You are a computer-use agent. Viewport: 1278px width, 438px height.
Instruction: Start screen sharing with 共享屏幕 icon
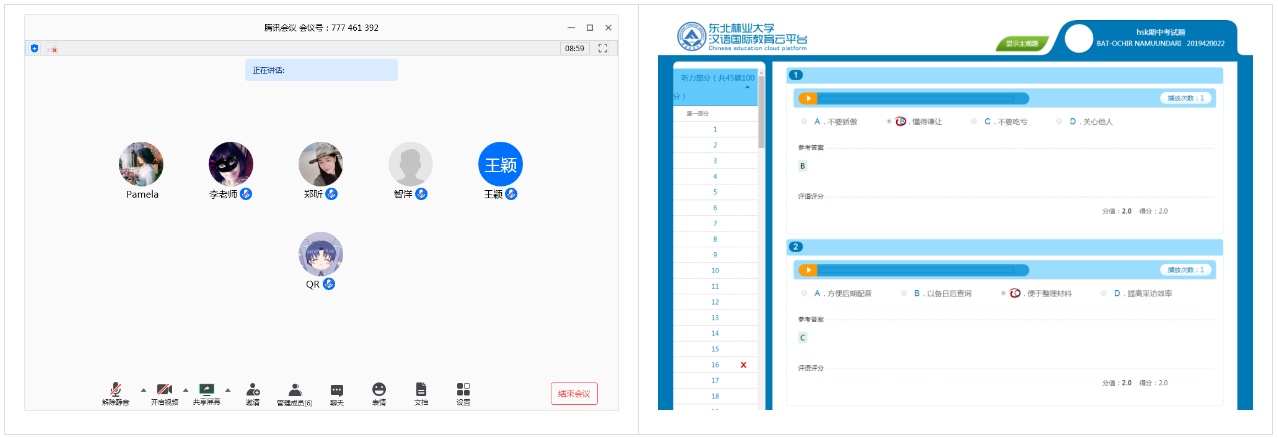coord(206,391)
